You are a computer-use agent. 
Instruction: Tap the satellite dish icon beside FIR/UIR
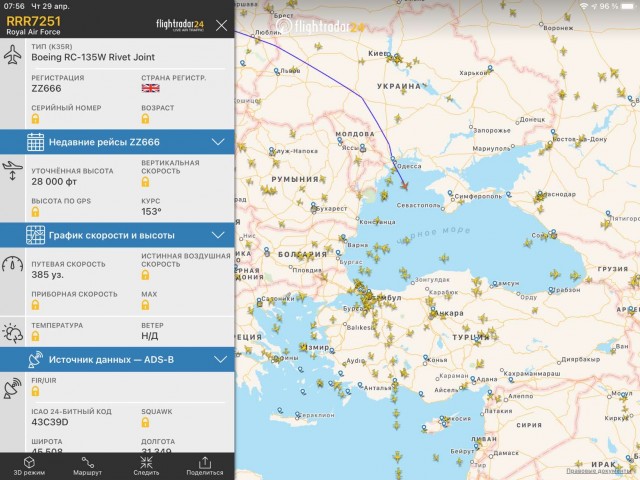click(13, 388)
